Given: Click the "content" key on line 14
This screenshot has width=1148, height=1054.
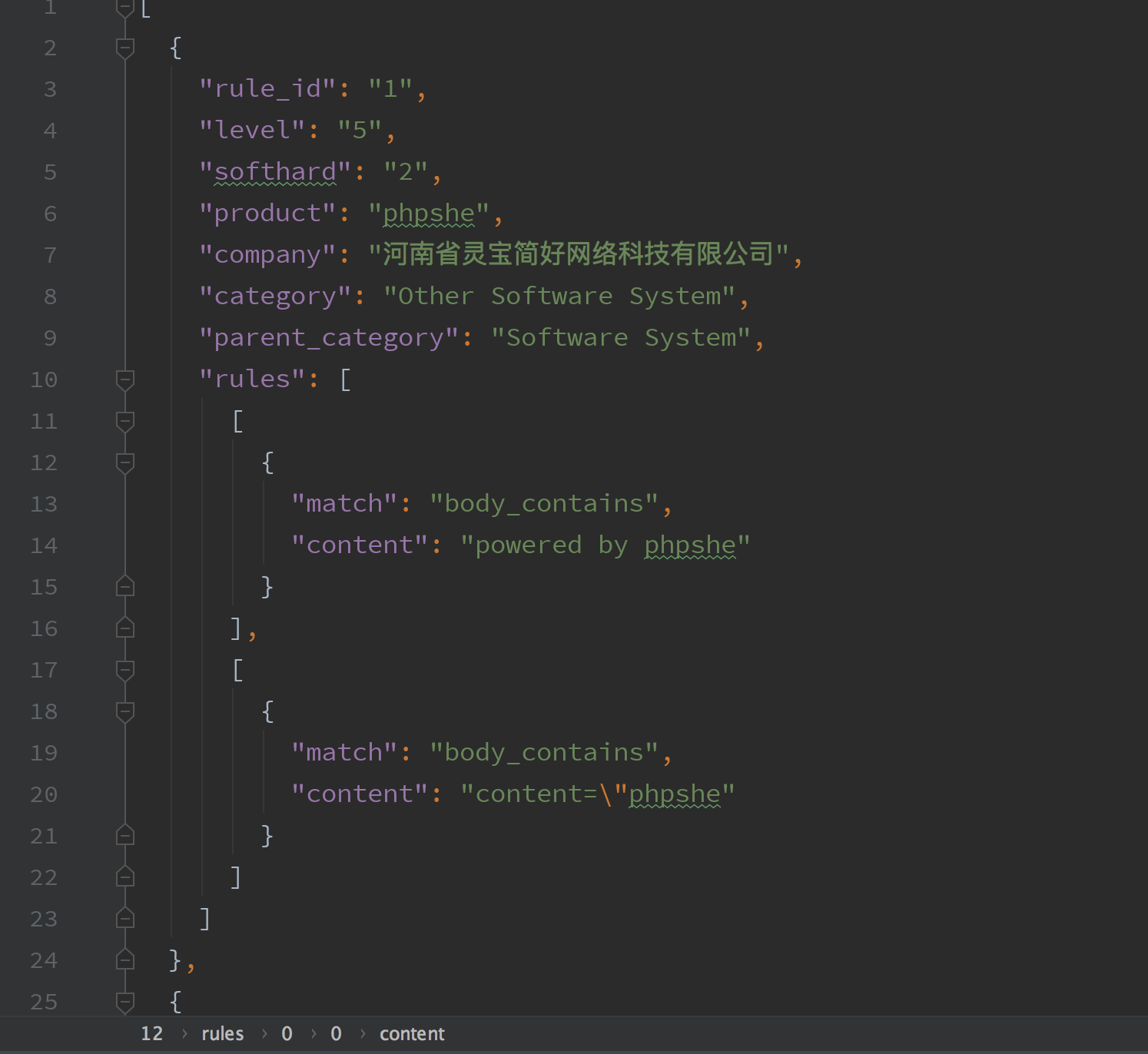Looking at the screenshot, I should 360,545.
